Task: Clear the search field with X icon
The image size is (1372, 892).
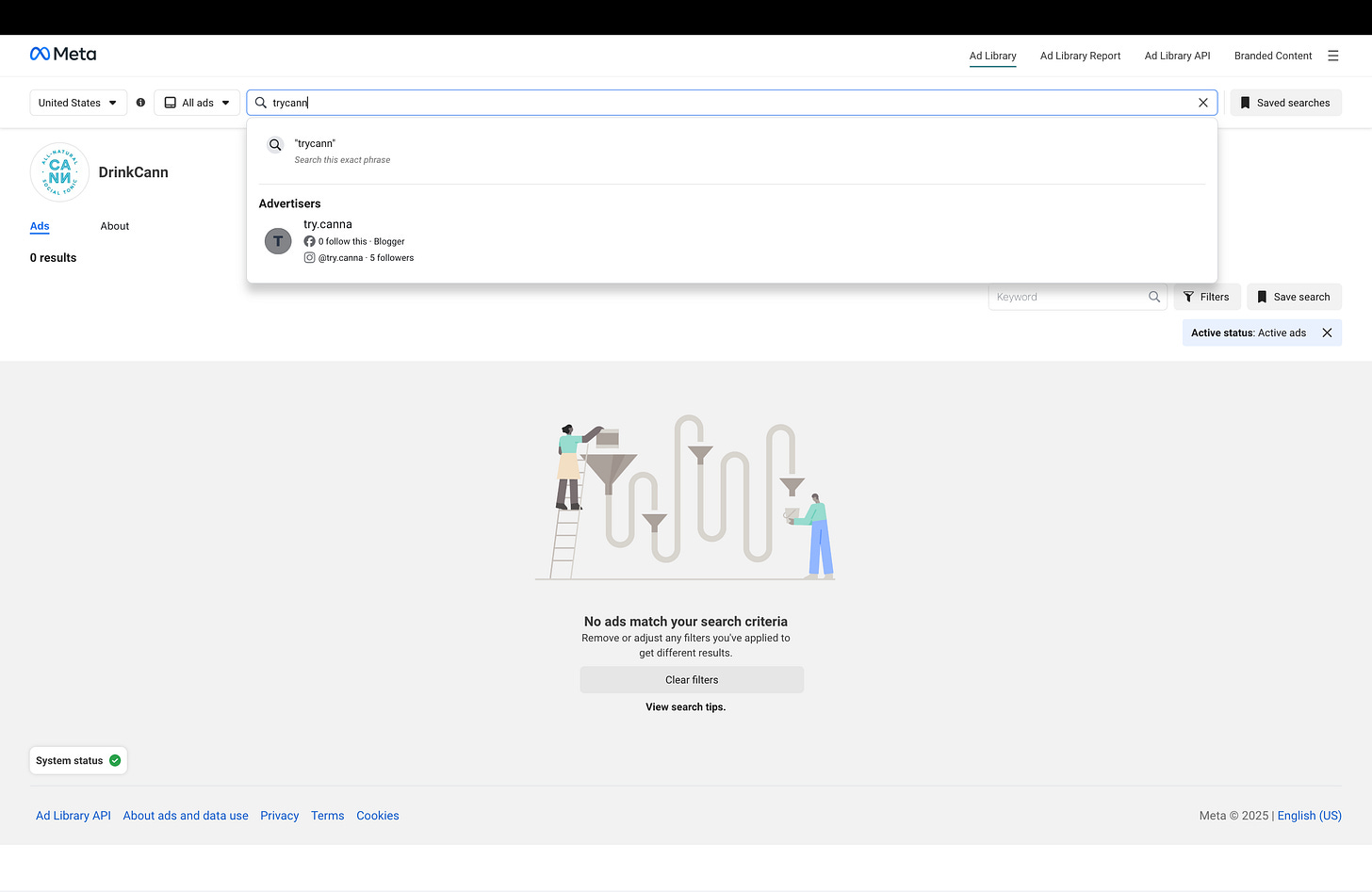Action: [1202, 103]
